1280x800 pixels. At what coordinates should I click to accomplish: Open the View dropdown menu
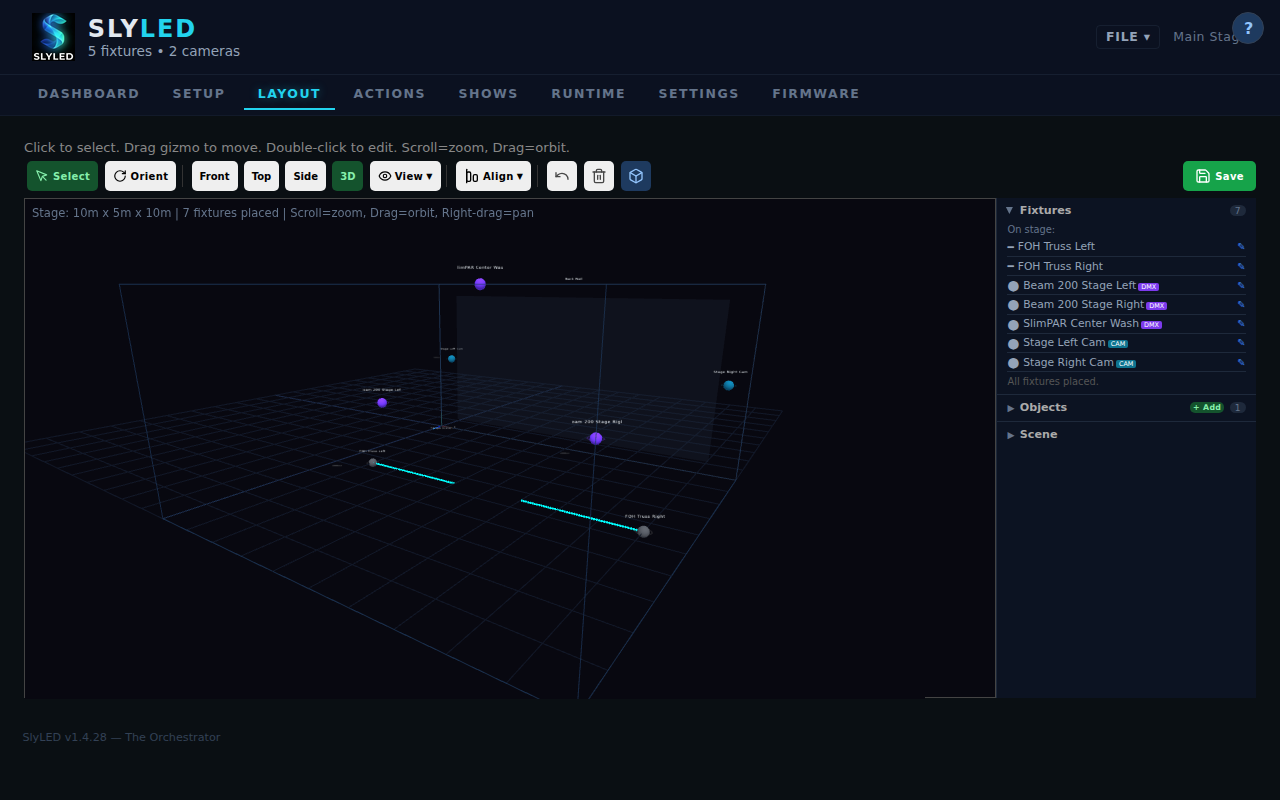[x=405, y=176]
